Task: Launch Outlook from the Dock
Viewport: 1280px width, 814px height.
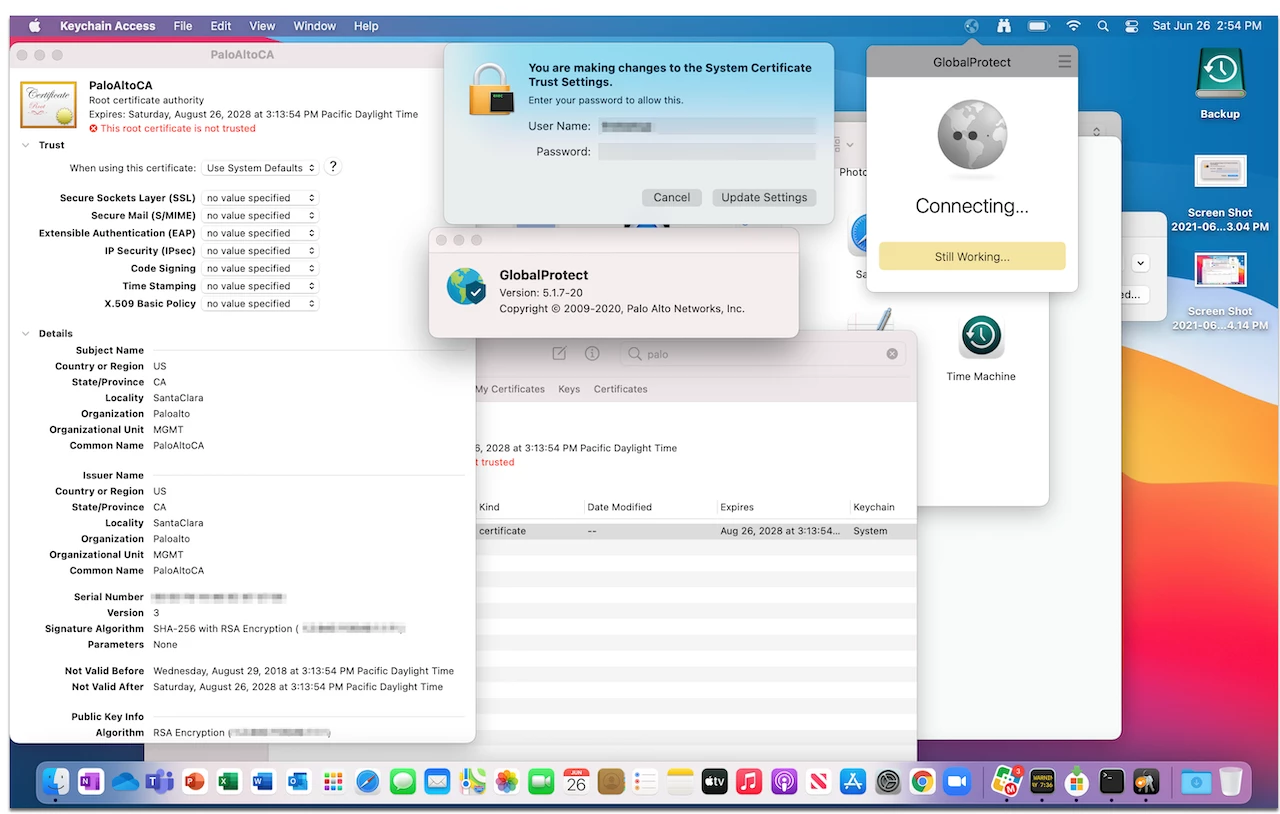Action: point(298,781)
